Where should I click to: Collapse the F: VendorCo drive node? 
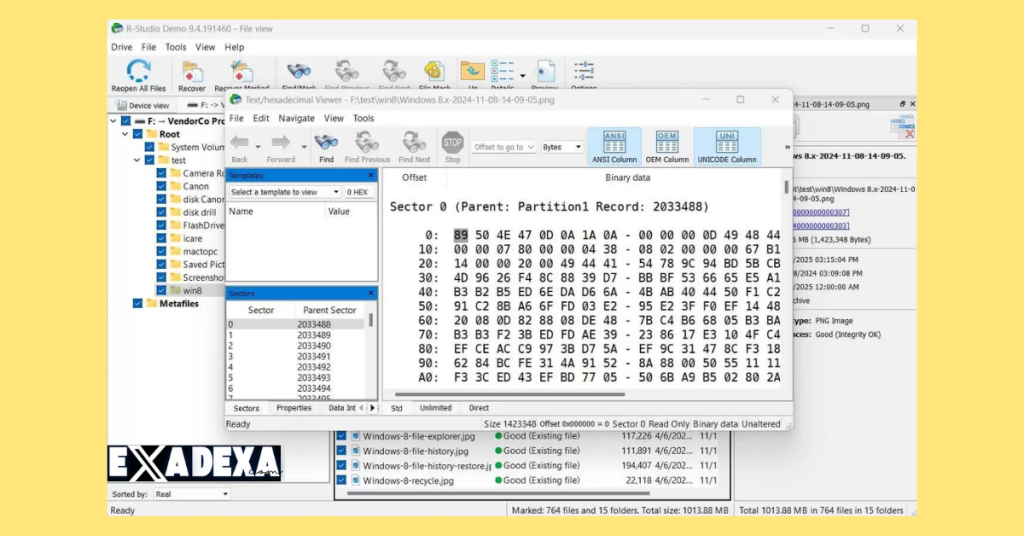[114, 121]
